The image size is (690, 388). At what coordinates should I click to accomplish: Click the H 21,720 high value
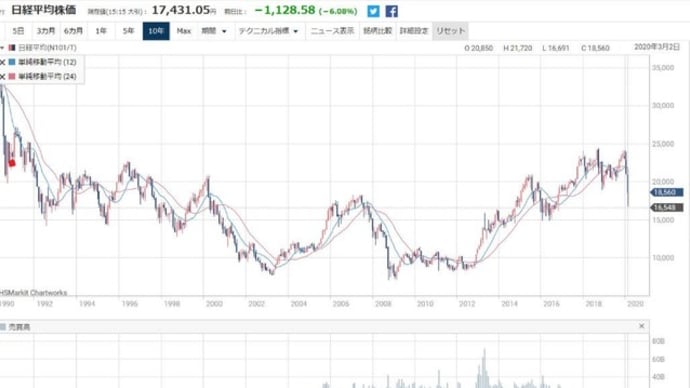(x=518, y=48)
